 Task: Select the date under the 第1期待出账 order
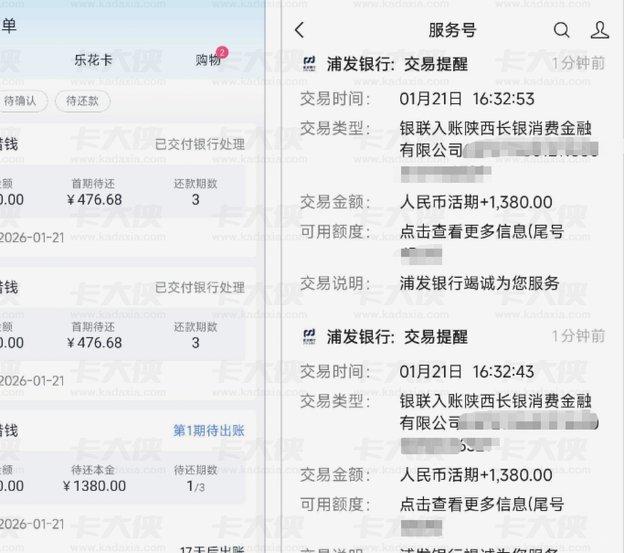click(32, 524)
